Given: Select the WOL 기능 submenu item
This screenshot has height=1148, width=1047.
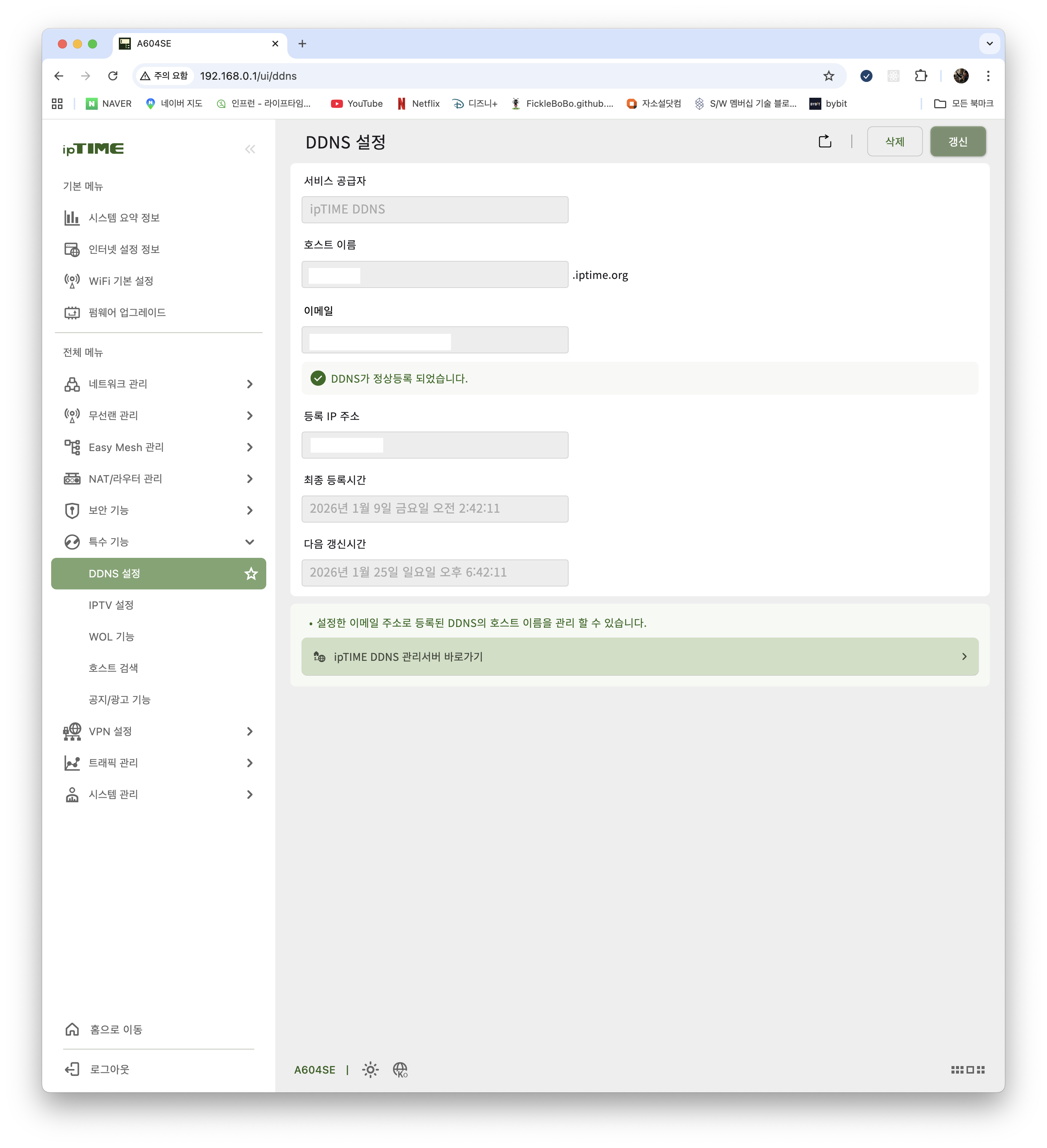Looking at the screenshot, I should (112, 637).
